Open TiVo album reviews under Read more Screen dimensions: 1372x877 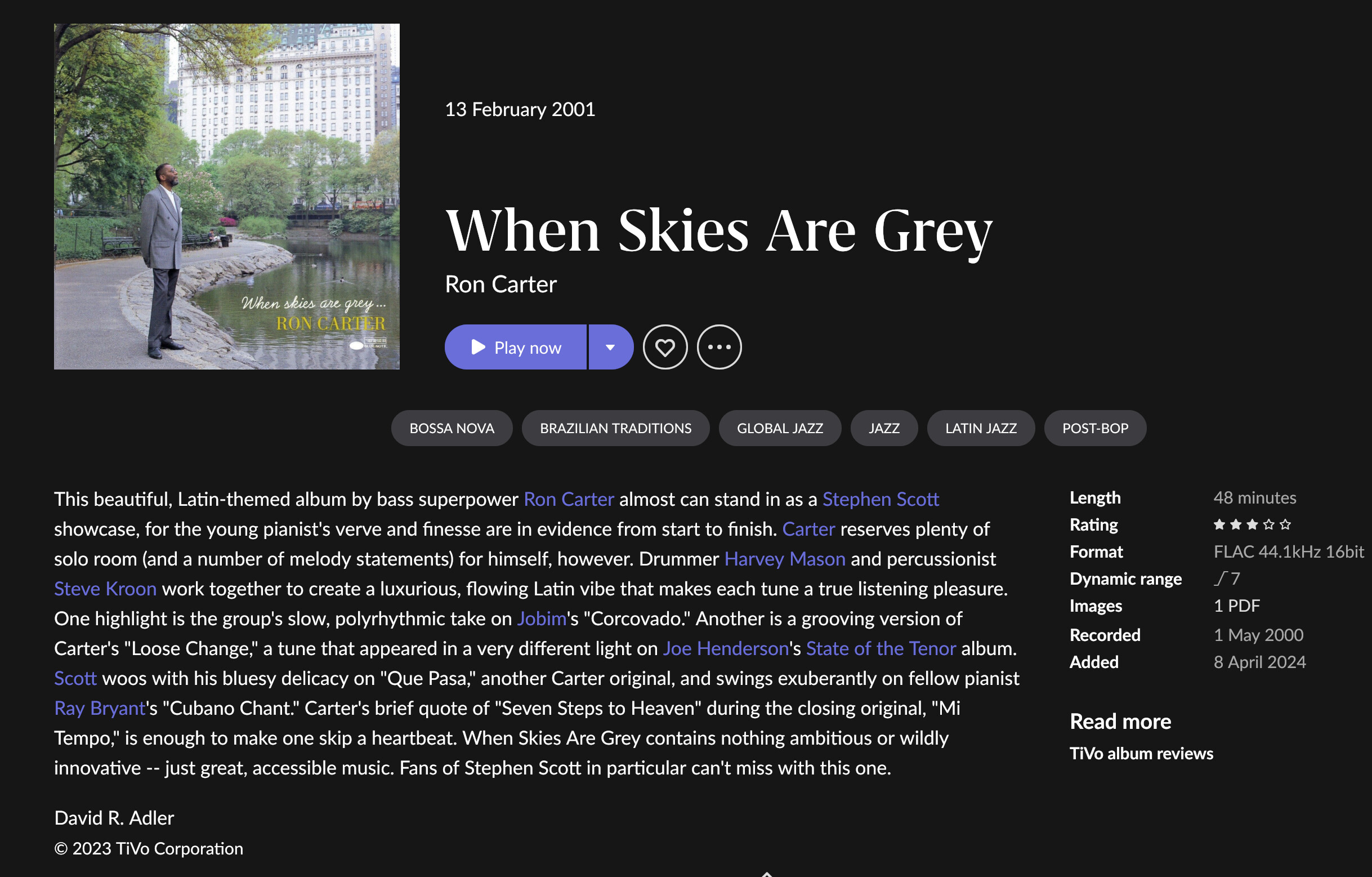pyautogui.click(x=1141, y=753)
